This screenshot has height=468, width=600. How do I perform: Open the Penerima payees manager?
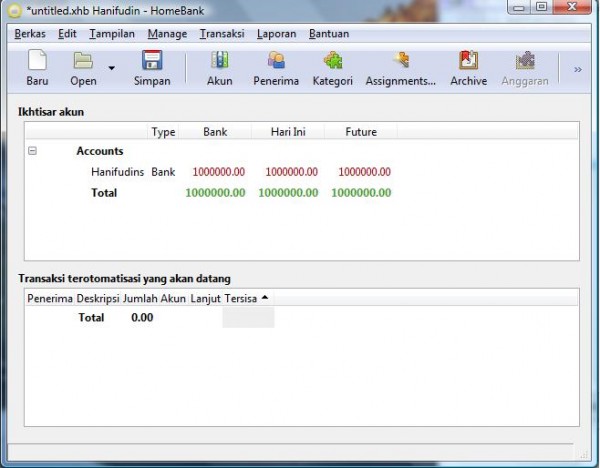pyautogui.click(x=276, y=69)
